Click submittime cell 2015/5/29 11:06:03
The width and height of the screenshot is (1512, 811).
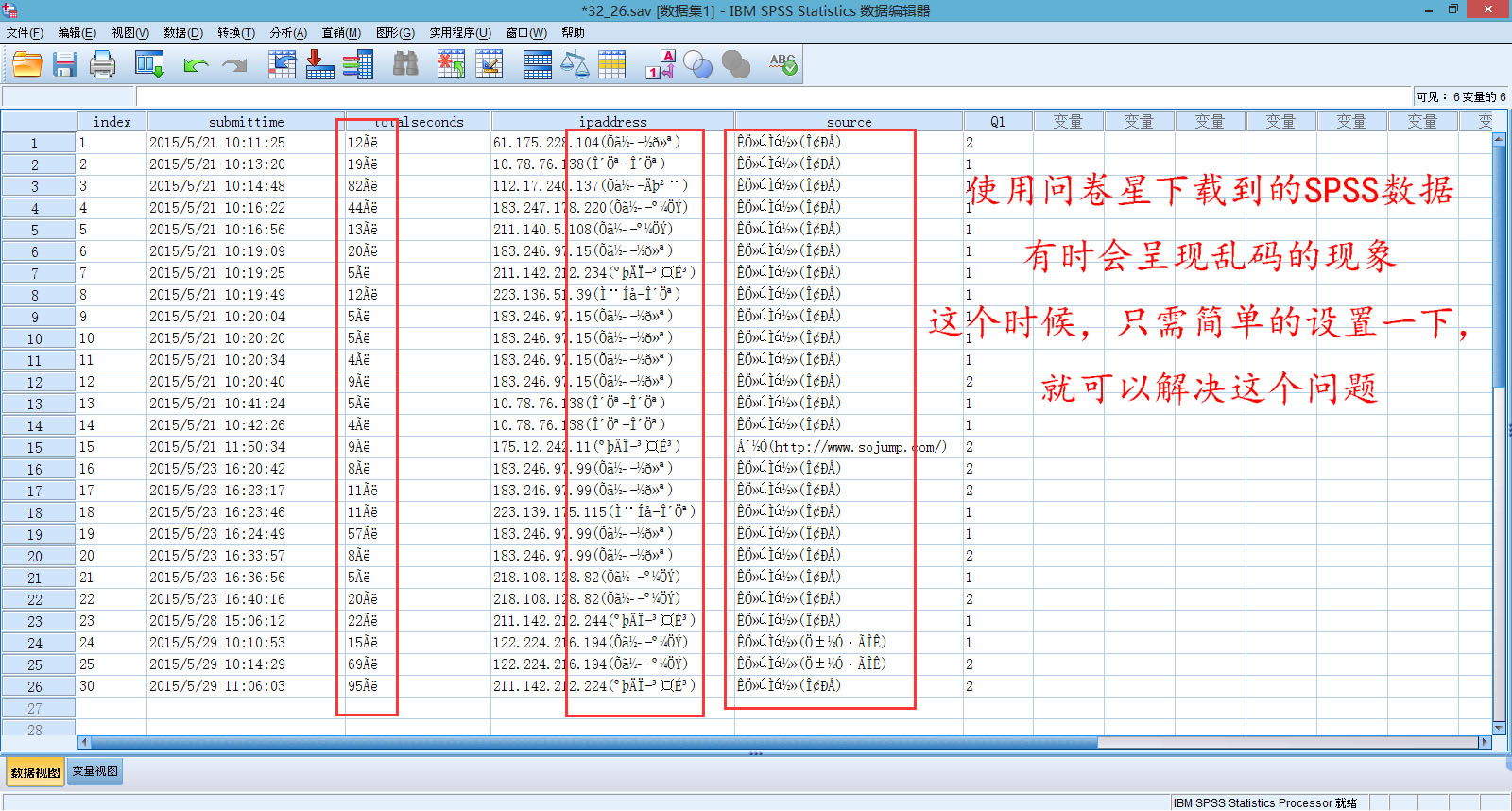(x=246, y=686)
